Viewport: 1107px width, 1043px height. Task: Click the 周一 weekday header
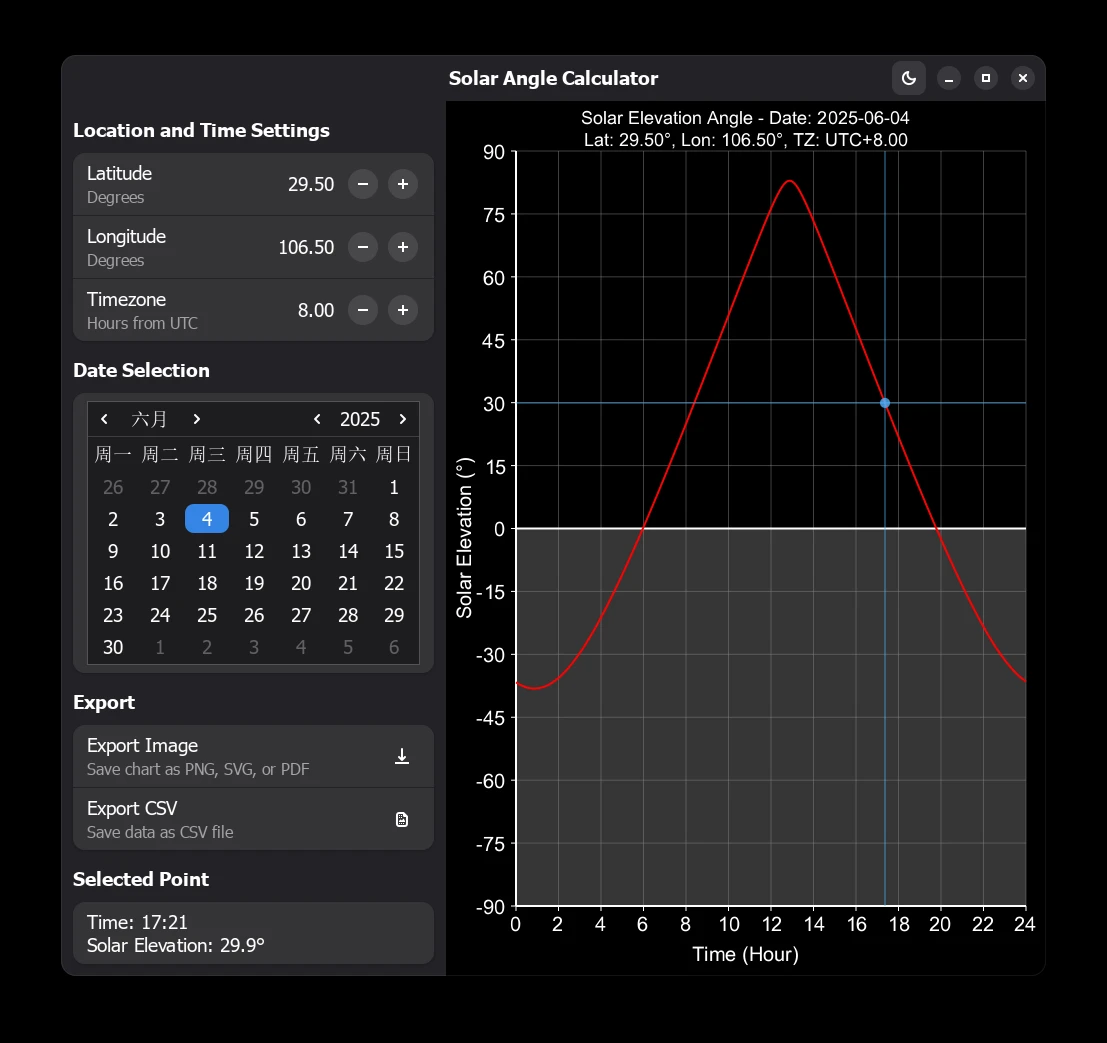(113, 454)
